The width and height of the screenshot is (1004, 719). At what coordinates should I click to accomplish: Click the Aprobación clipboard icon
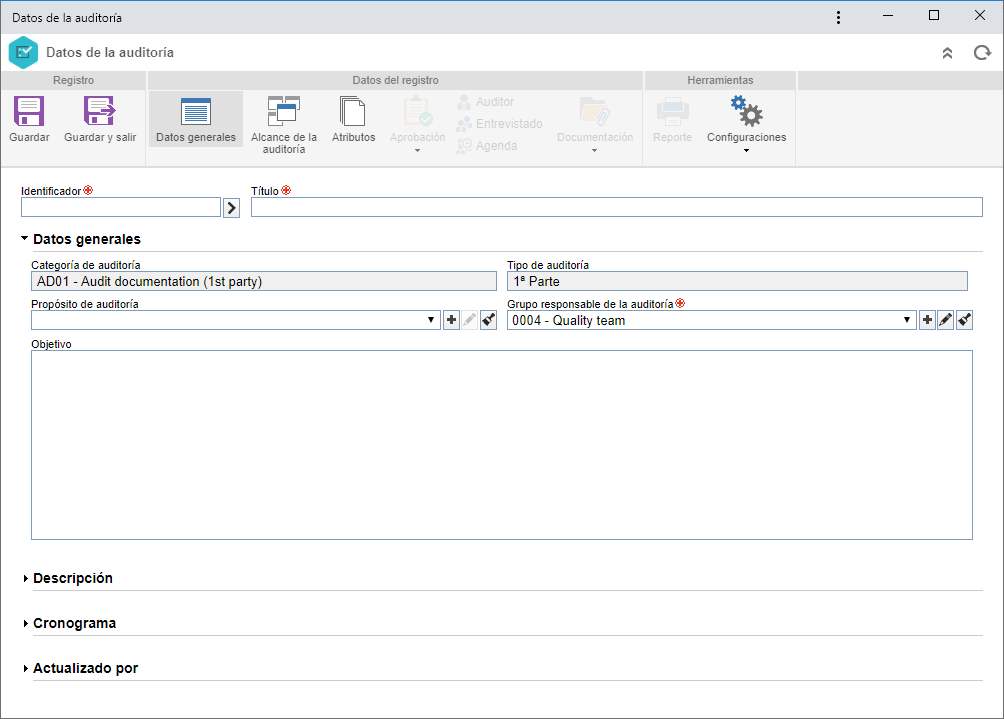(x=417, y=111)
